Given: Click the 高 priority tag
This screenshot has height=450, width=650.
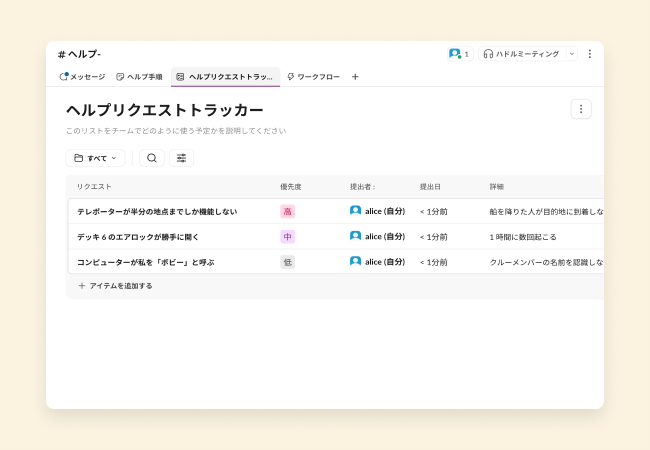Looking at the screenshot, I should [x=287, y=212].
